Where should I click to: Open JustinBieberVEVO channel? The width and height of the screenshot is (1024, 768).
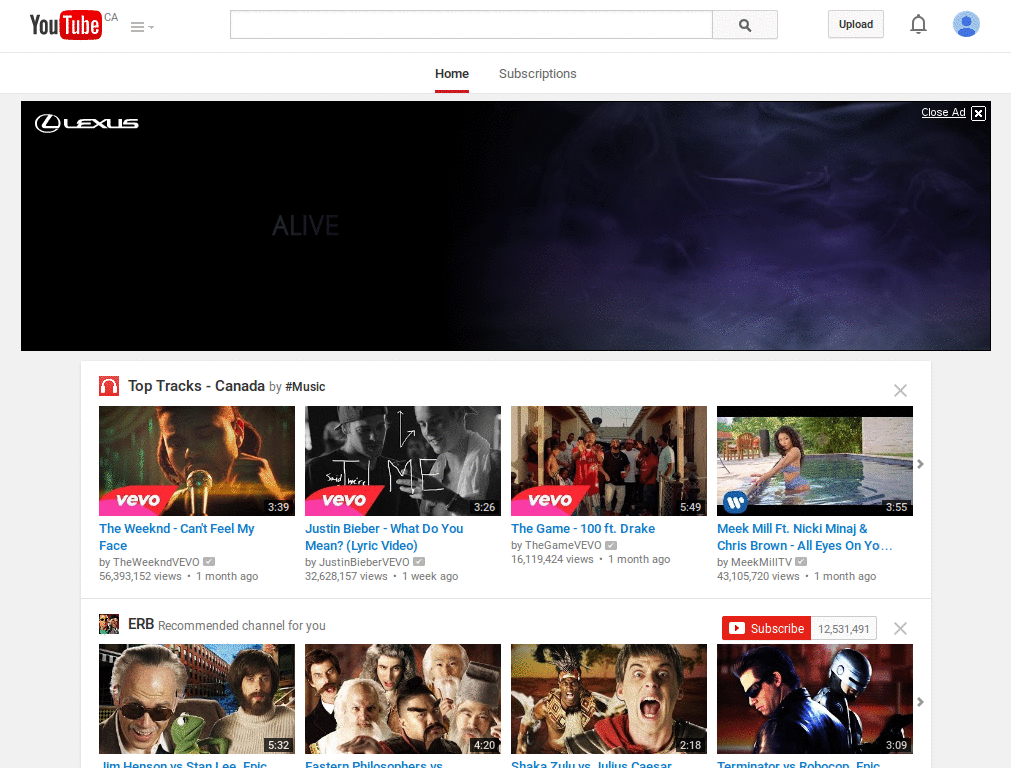point(364,562)
